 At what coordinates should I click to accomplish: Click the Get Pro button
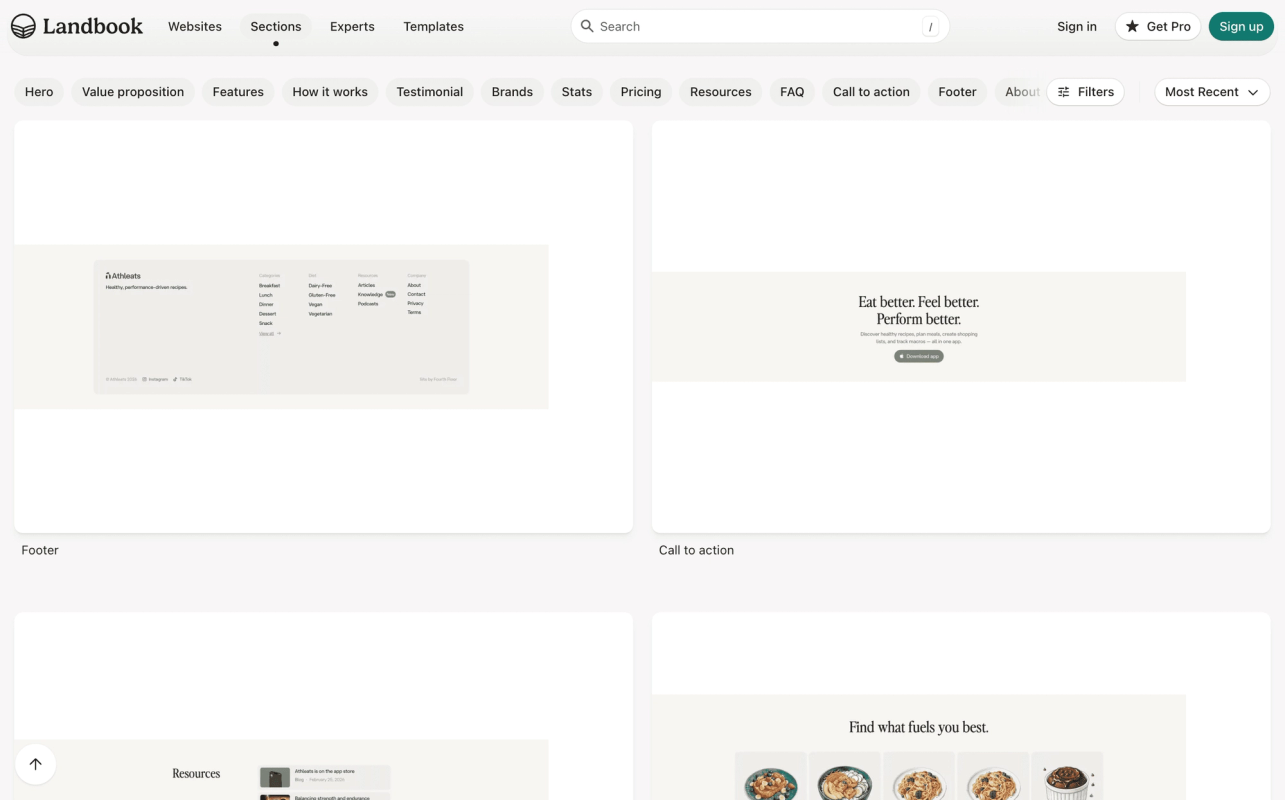(1158, 26)
